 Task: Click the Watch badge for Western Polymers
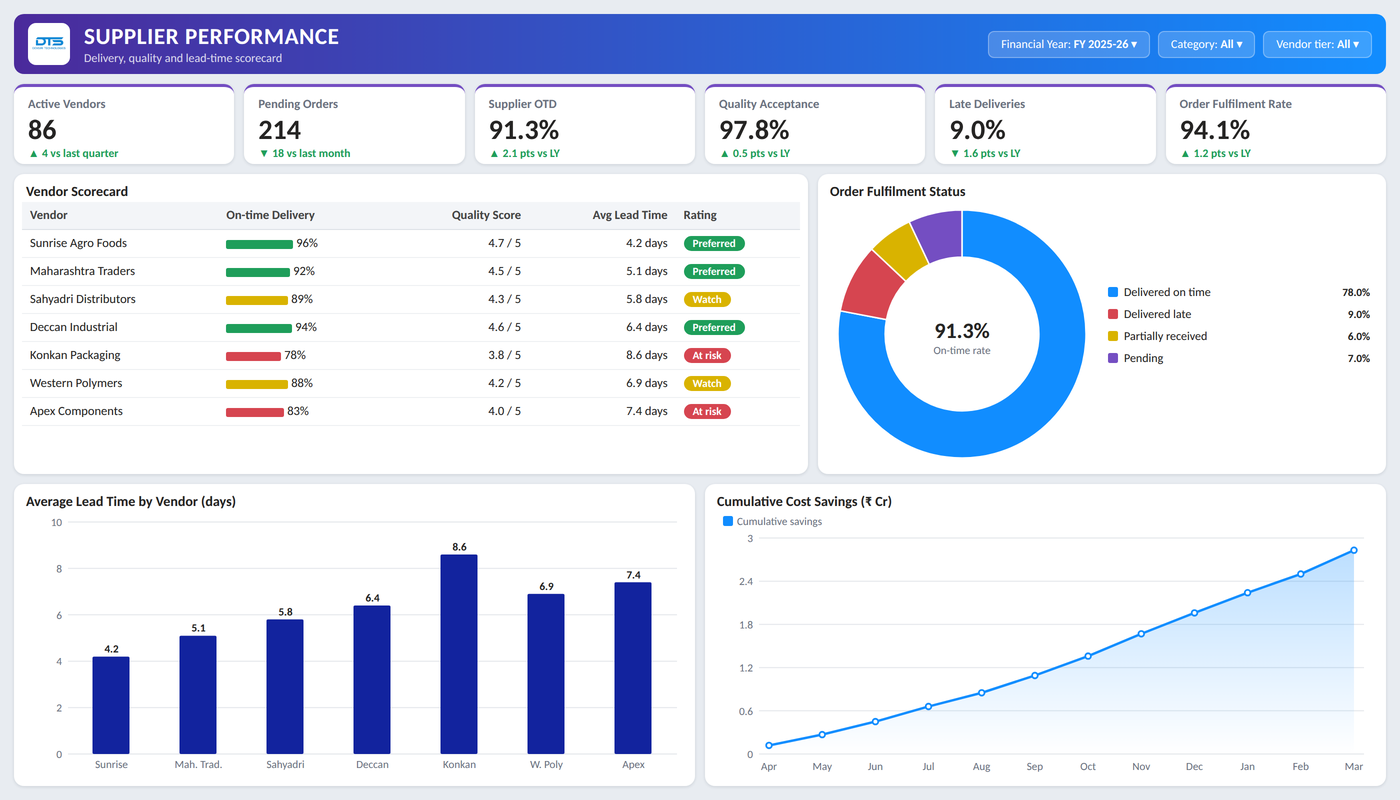click(707, 383)
